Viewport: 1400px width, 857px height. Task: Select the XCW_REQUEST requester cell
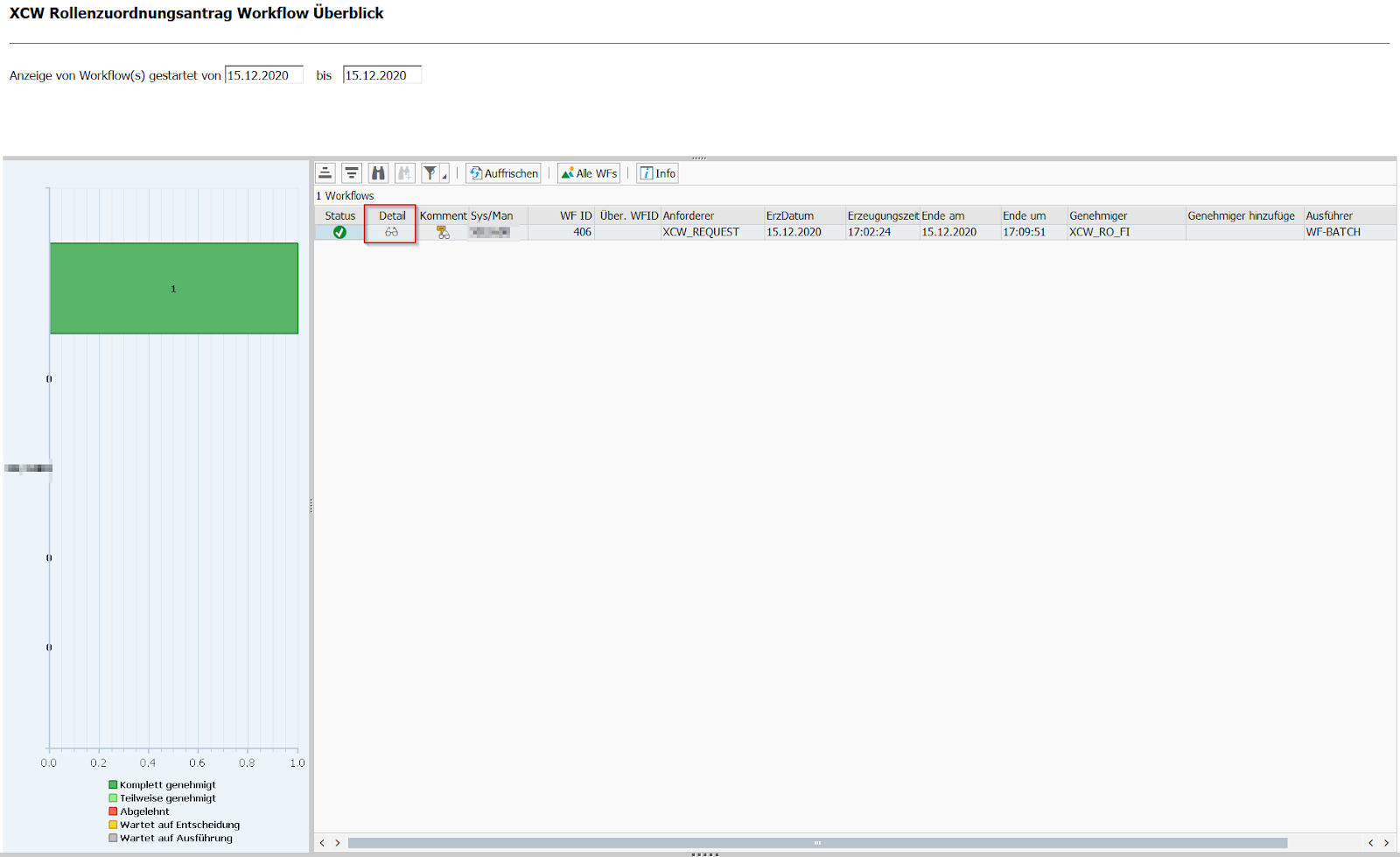712,232
